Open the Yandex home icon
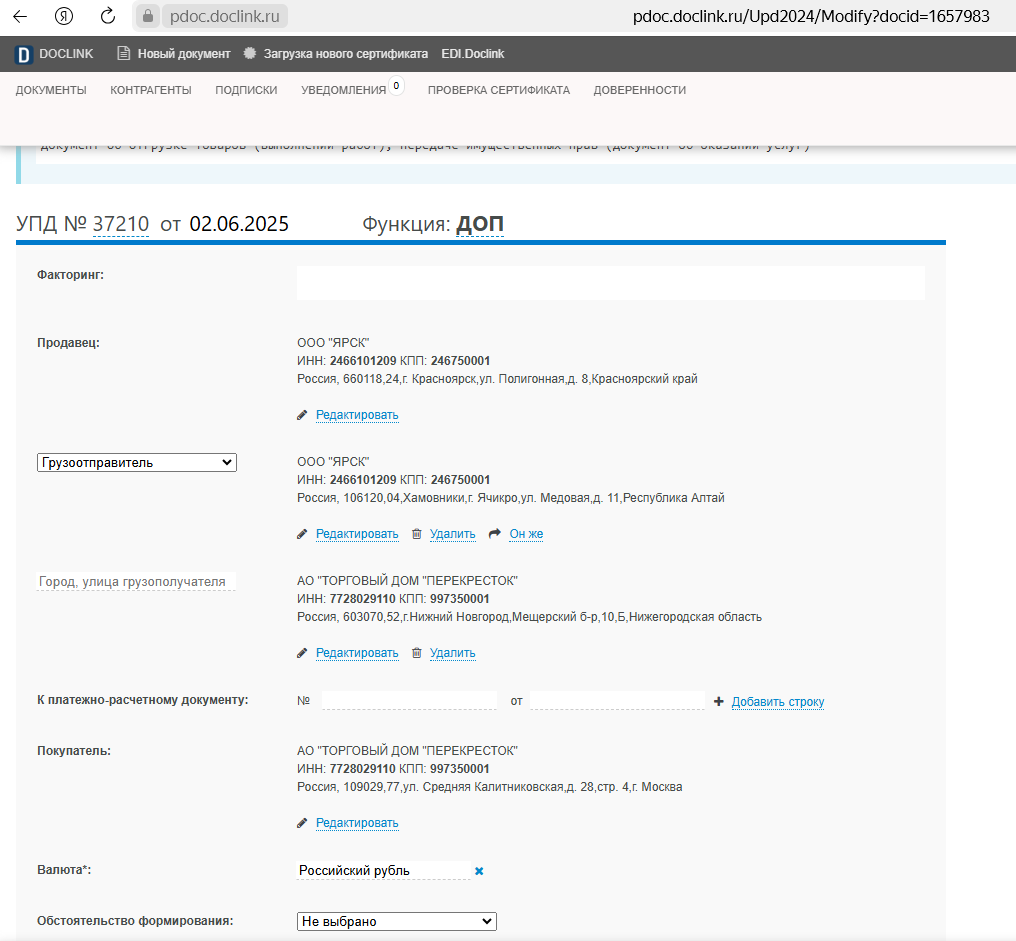Viewport: 1016px width, 941px height. point(64,16)
